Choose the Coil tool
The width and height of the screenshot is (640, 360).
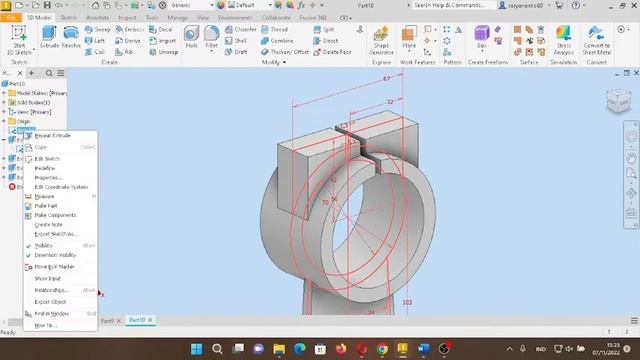pos(95,52)
